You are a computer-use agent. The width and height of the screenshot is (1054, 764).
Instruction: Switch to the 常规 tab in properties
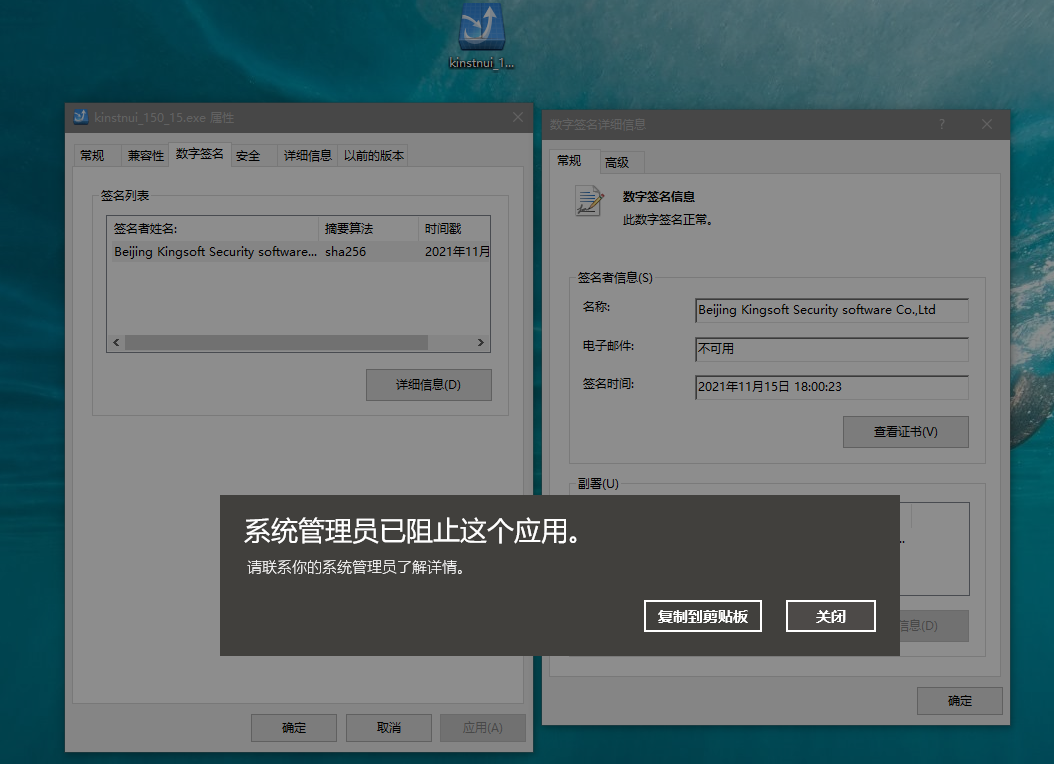95,155
